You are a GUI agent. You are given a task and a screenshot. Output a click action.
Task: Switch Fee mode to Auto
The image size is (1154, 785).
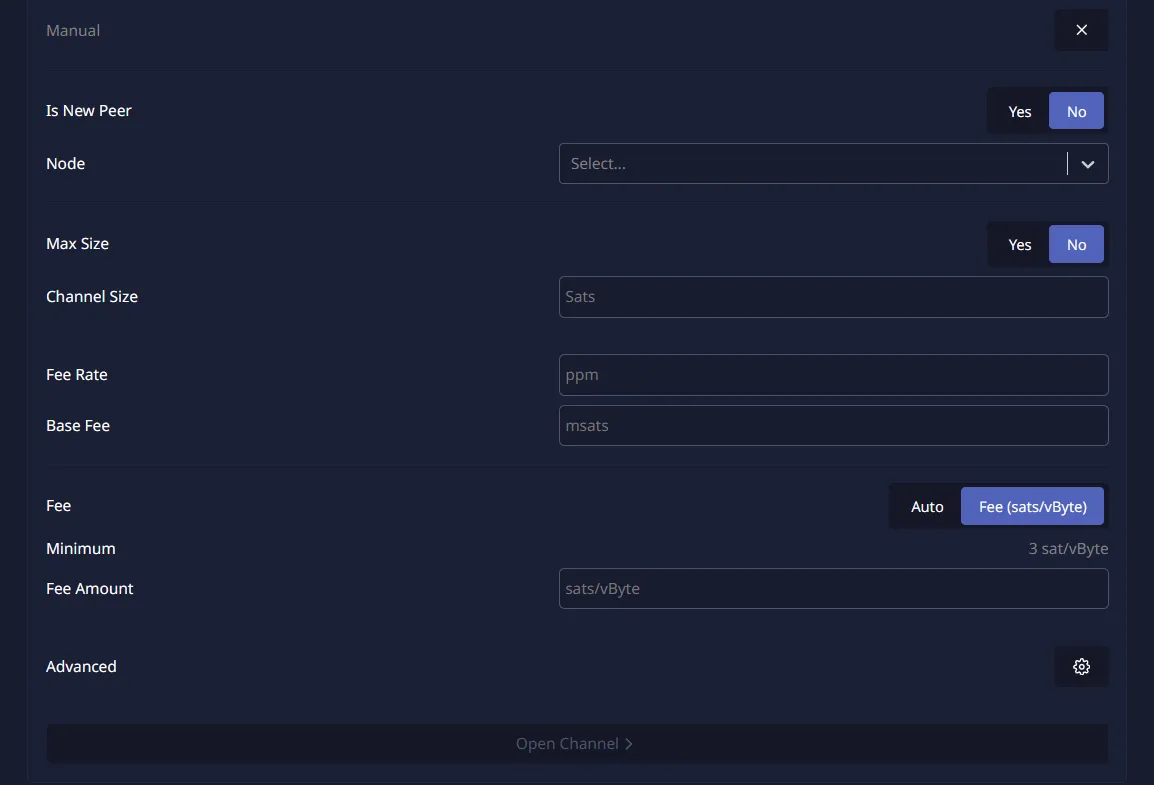(927, 506)
